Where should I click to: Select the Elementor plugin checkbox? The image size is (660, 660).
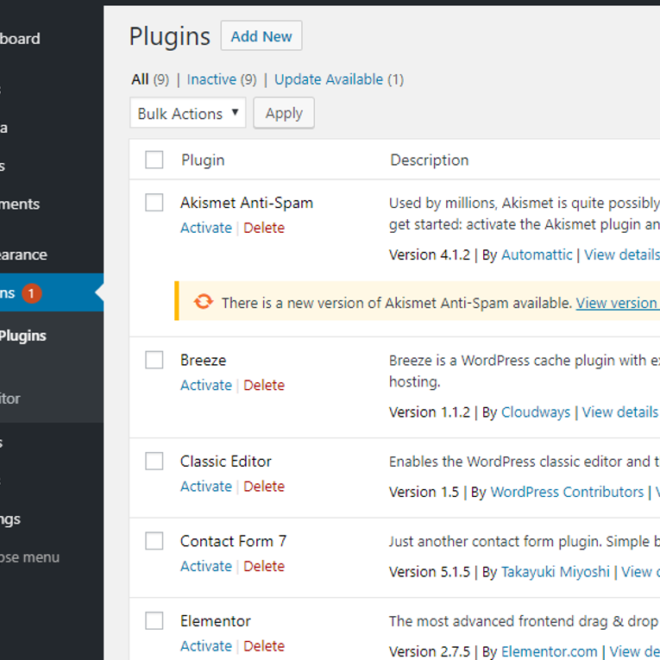[154, 621]
